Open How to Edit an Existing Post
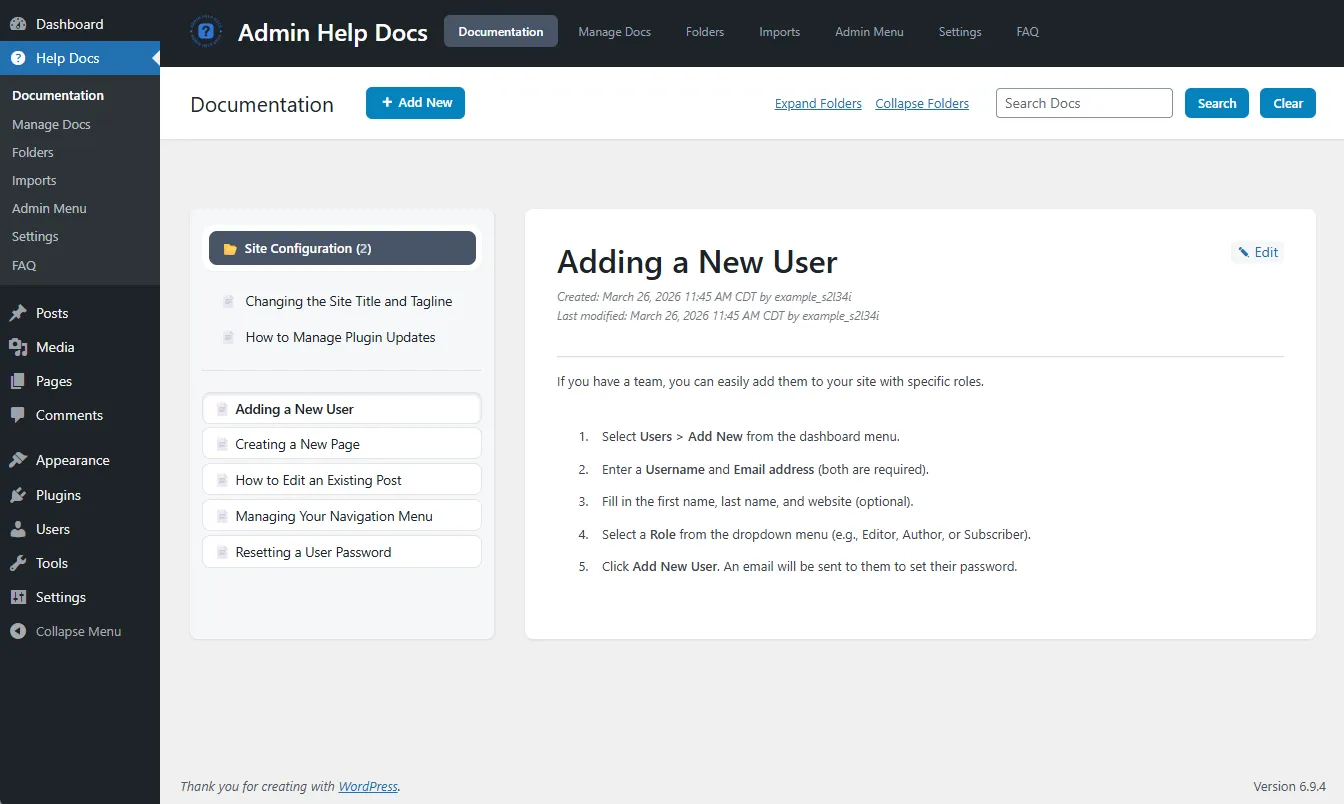 tap(342, 480)
